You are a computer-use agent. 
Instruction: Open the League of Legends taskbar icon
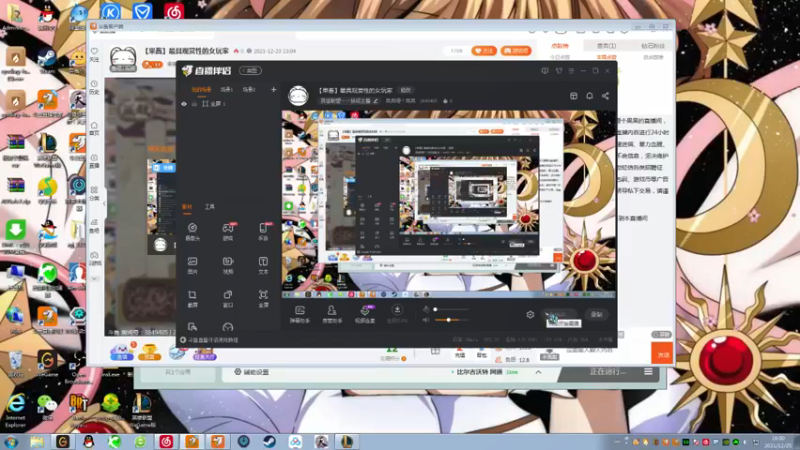[346, 441]
